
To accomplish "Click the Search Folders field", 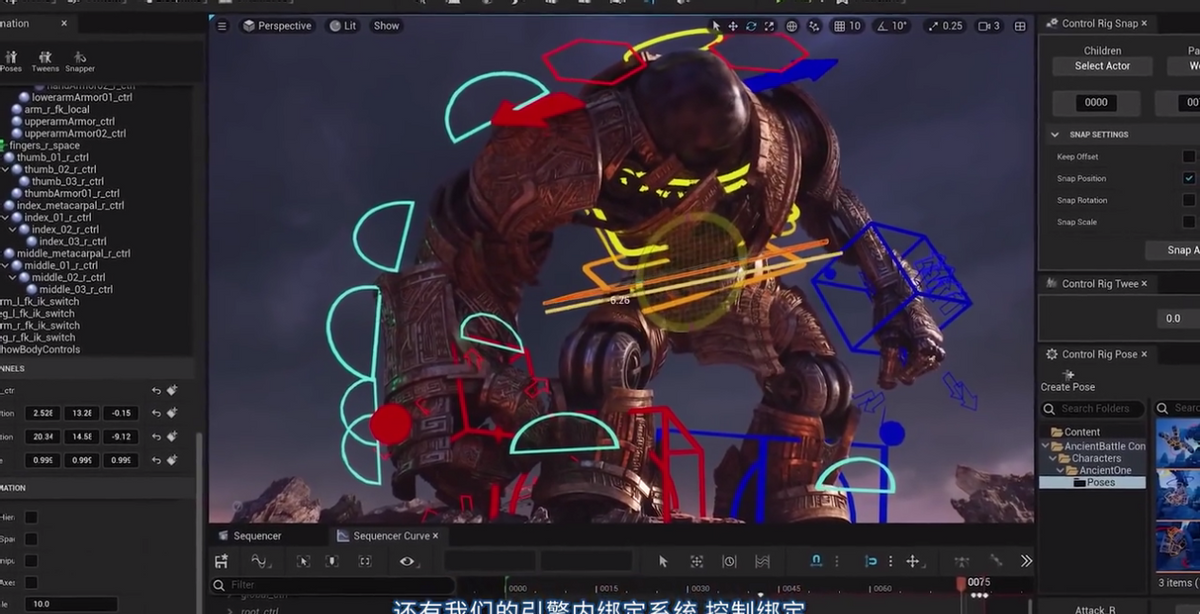I will [1093, 409].
